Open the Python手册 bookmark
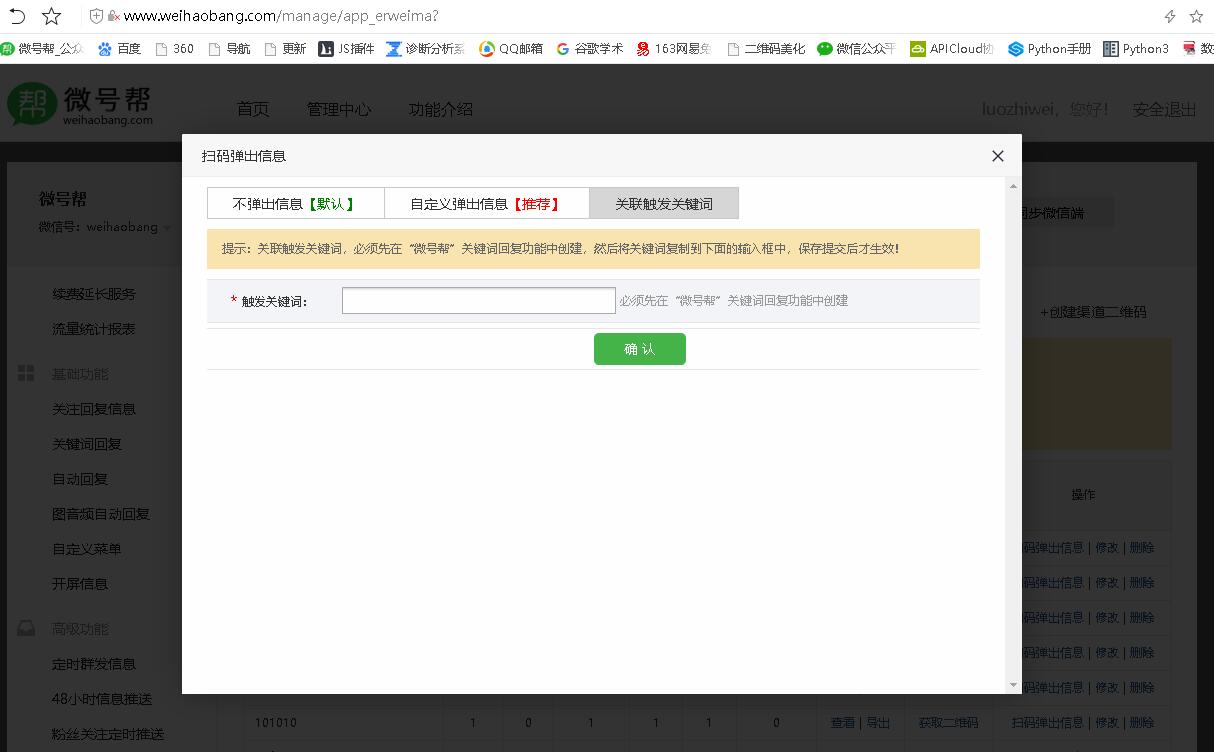 coord(1049,48)
